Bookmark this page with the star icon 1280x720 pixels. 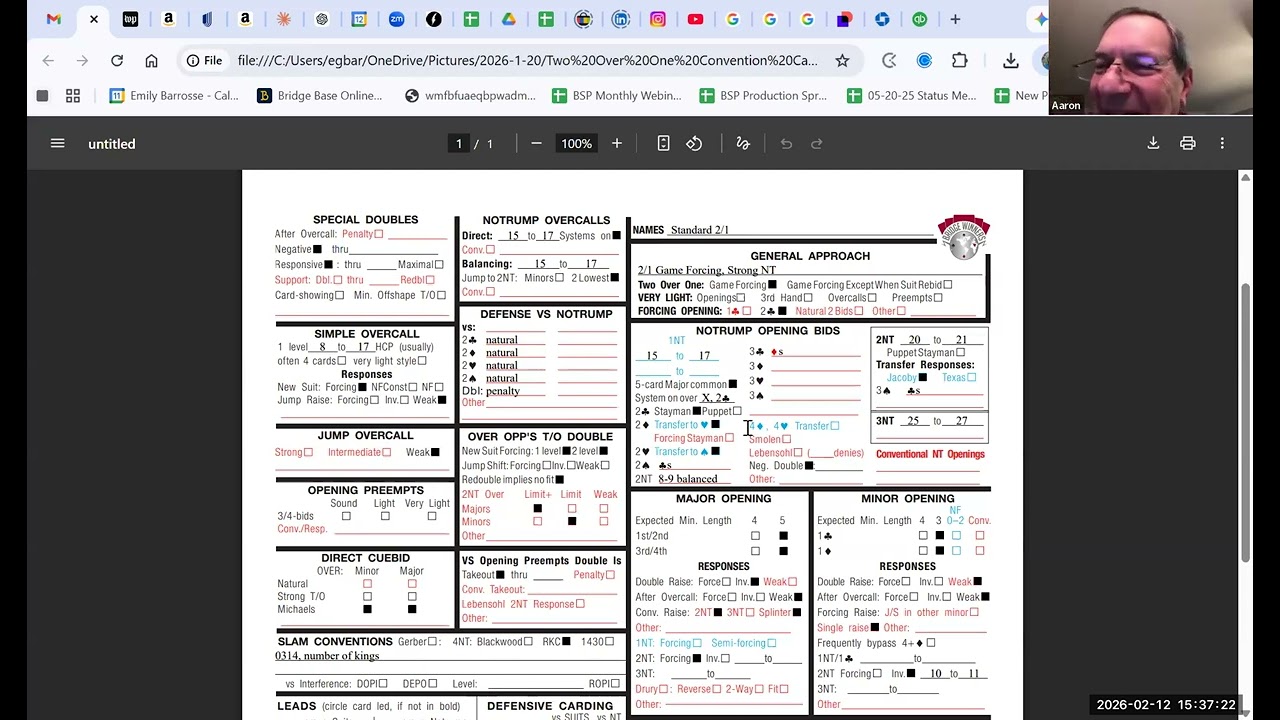tap(842, 61)
